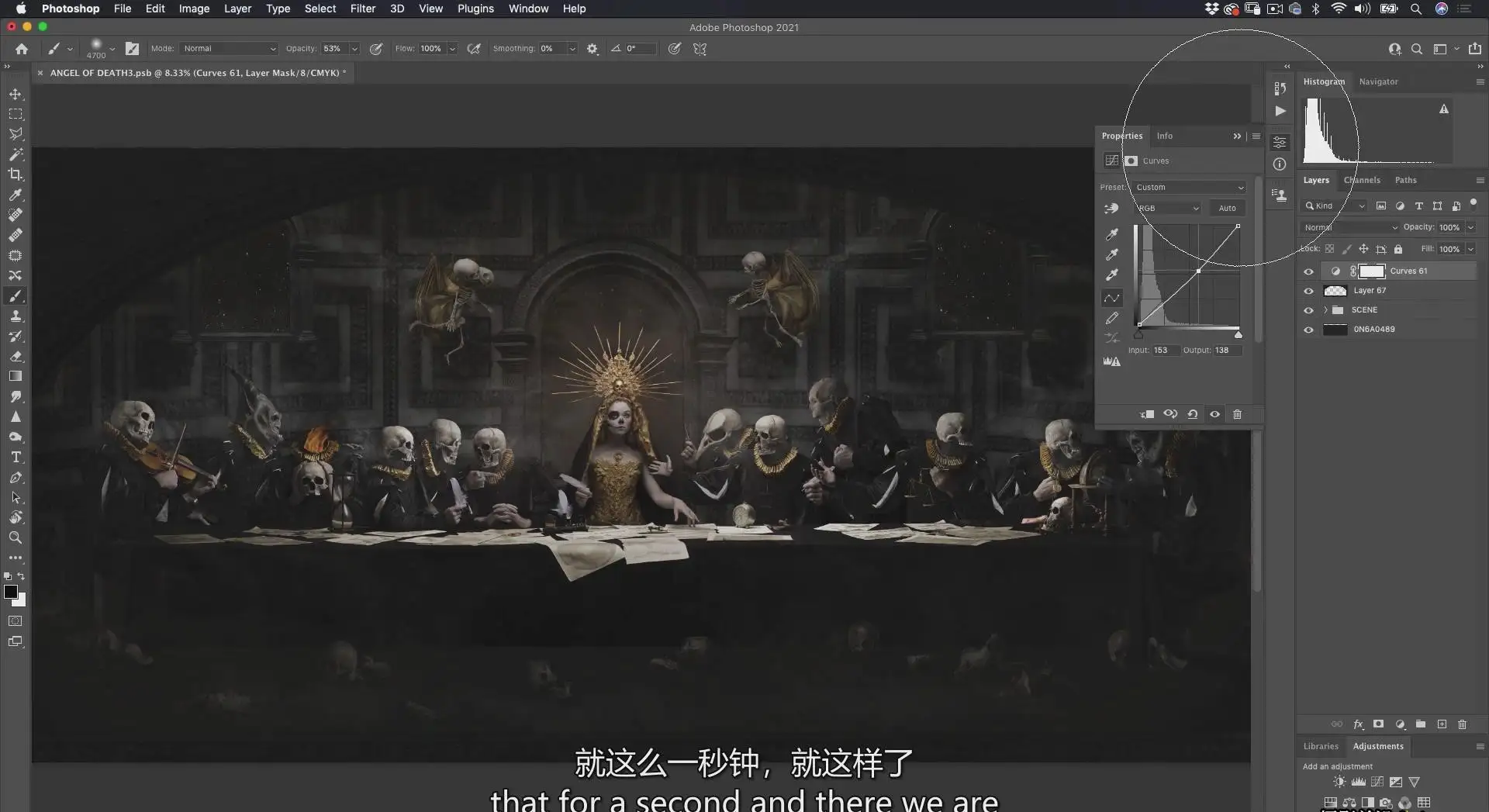
Task: Click the Home icon in options bar
Action: click(22, 48)
